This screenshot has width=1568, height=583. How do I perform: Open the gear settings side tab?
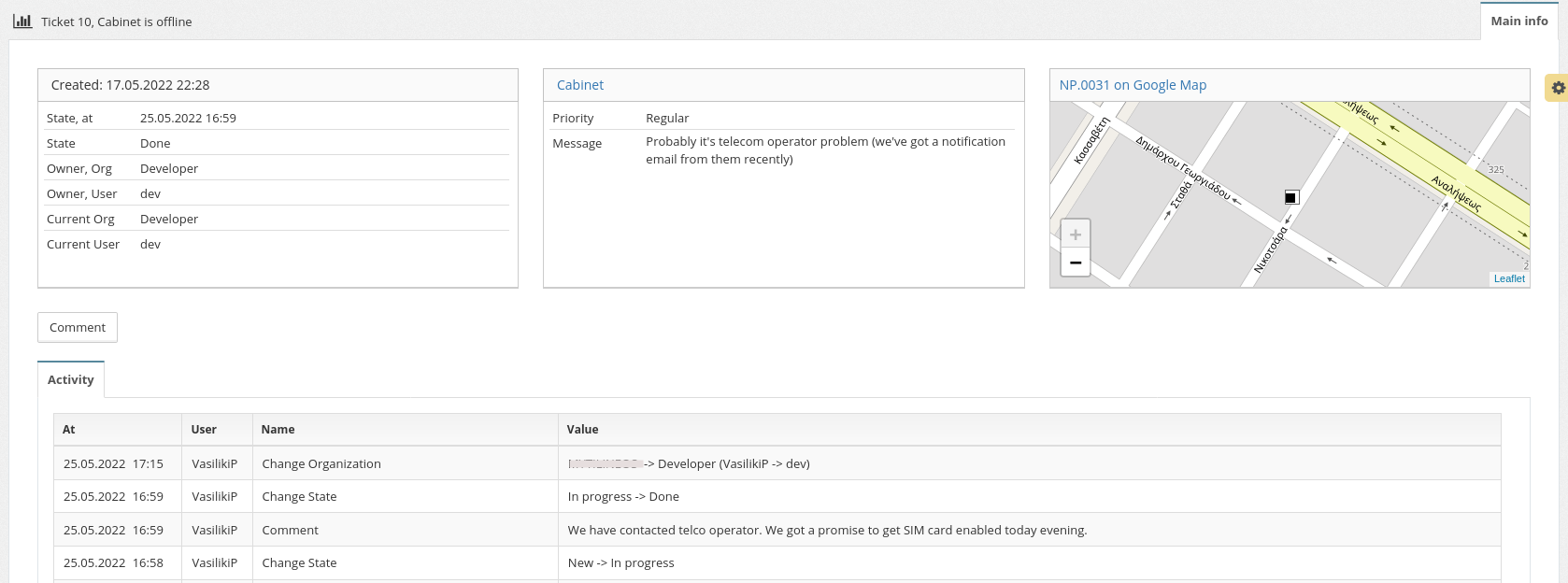[1558, 88]
